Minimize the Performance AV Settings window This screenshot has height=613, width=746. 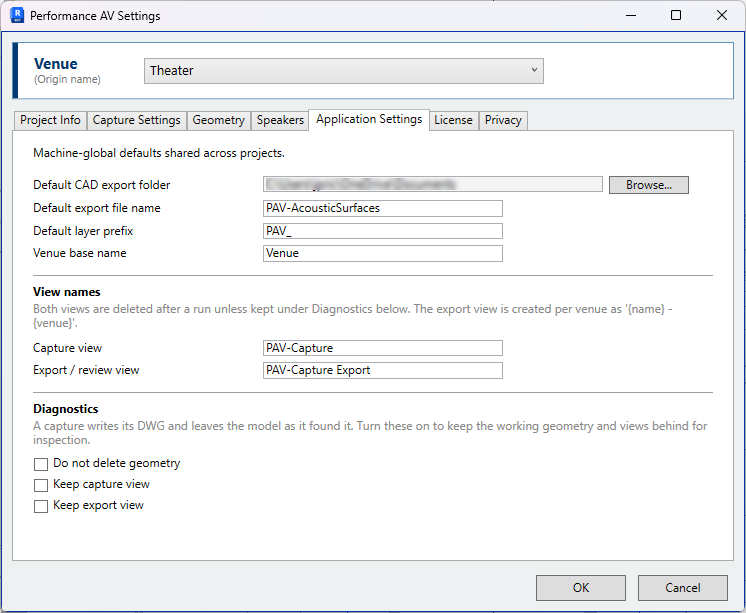click(631, 15)
